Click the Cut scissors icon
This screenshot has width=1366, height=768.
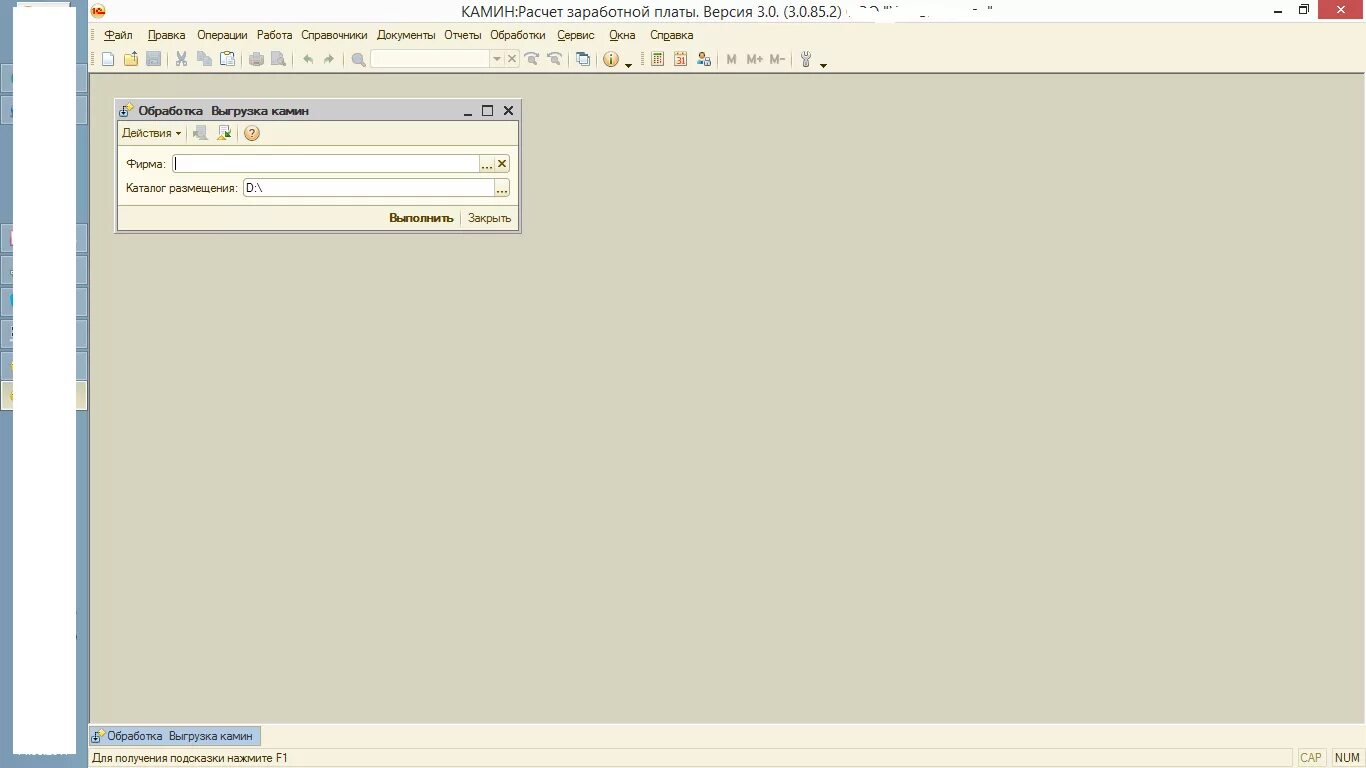pos(181,59)
